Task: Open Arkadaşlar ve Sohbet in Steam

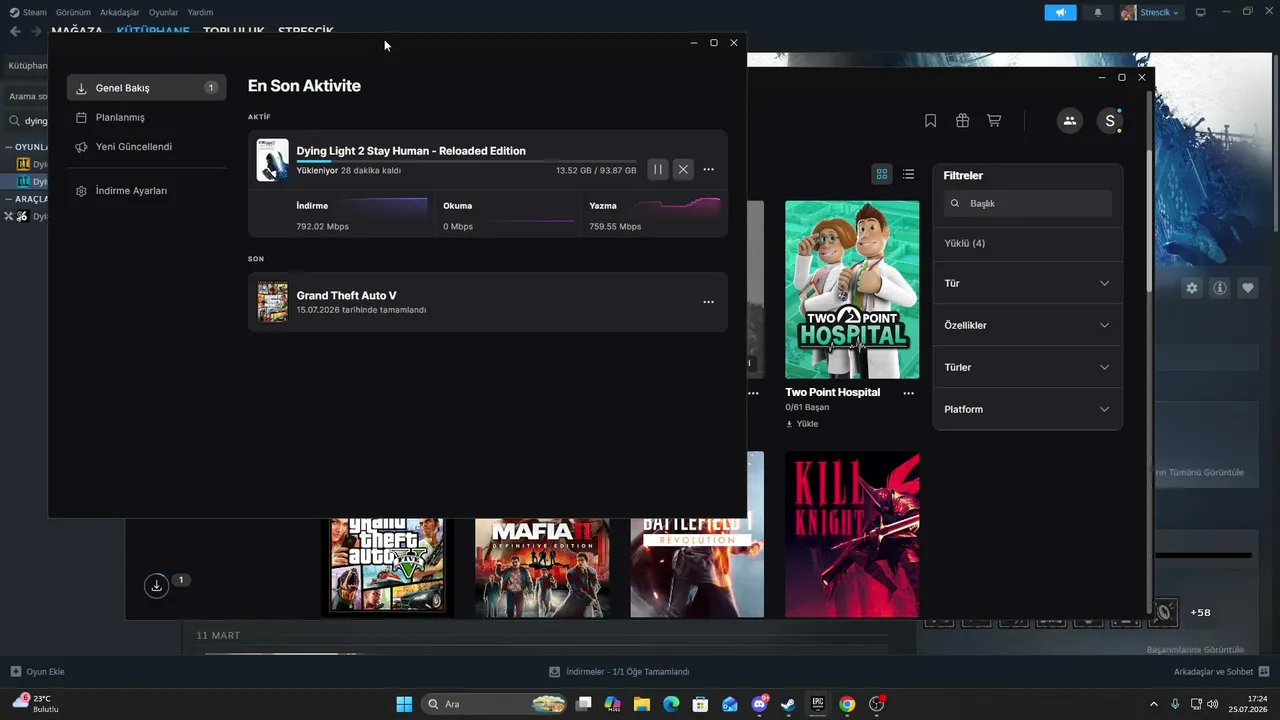Action: point(1222,672)
